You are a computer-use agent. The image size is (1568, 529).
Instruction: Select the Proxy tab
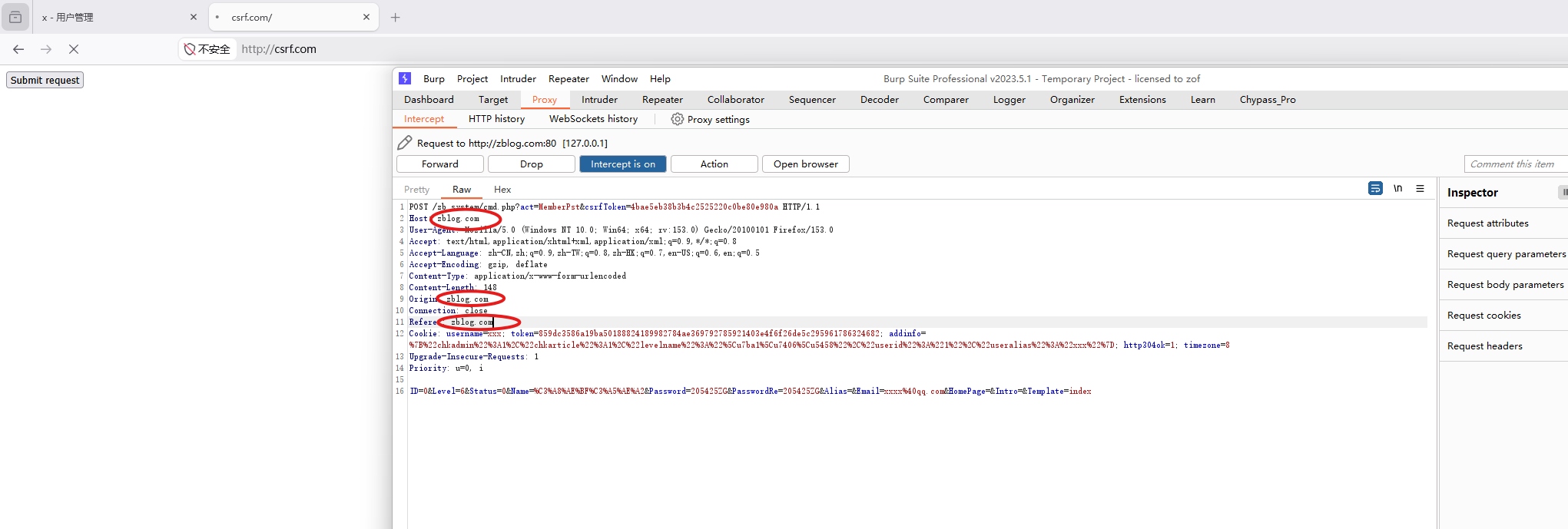[x=545, y=100]
